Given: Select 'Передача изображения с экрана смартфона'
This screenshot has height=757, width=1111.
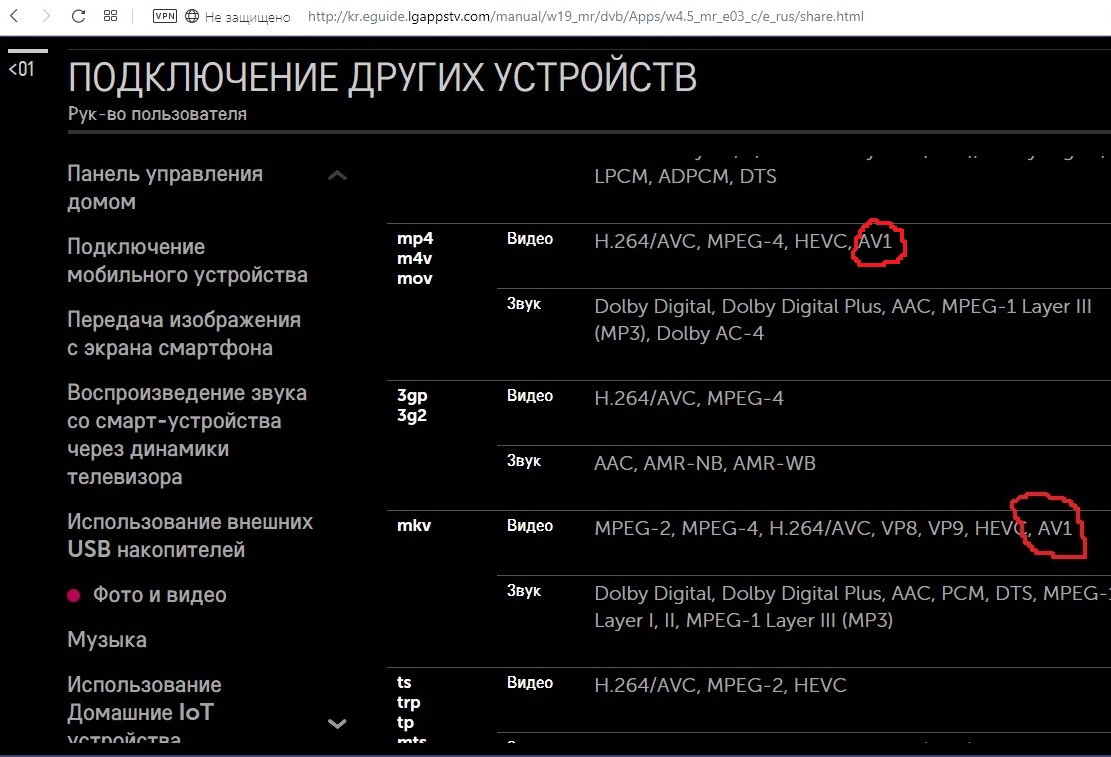Looking at the screenshot, I should [x=184, y=334].
